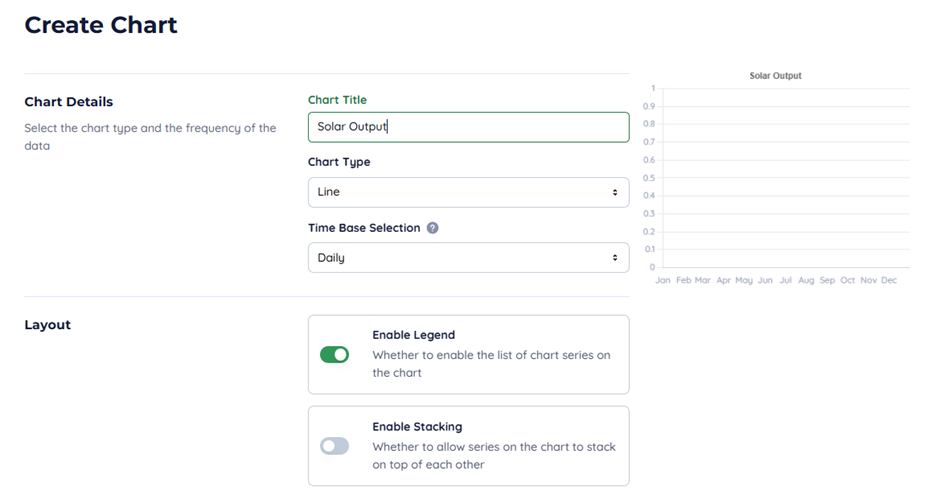Click the empty chart preview plot area

click(783, 178)
